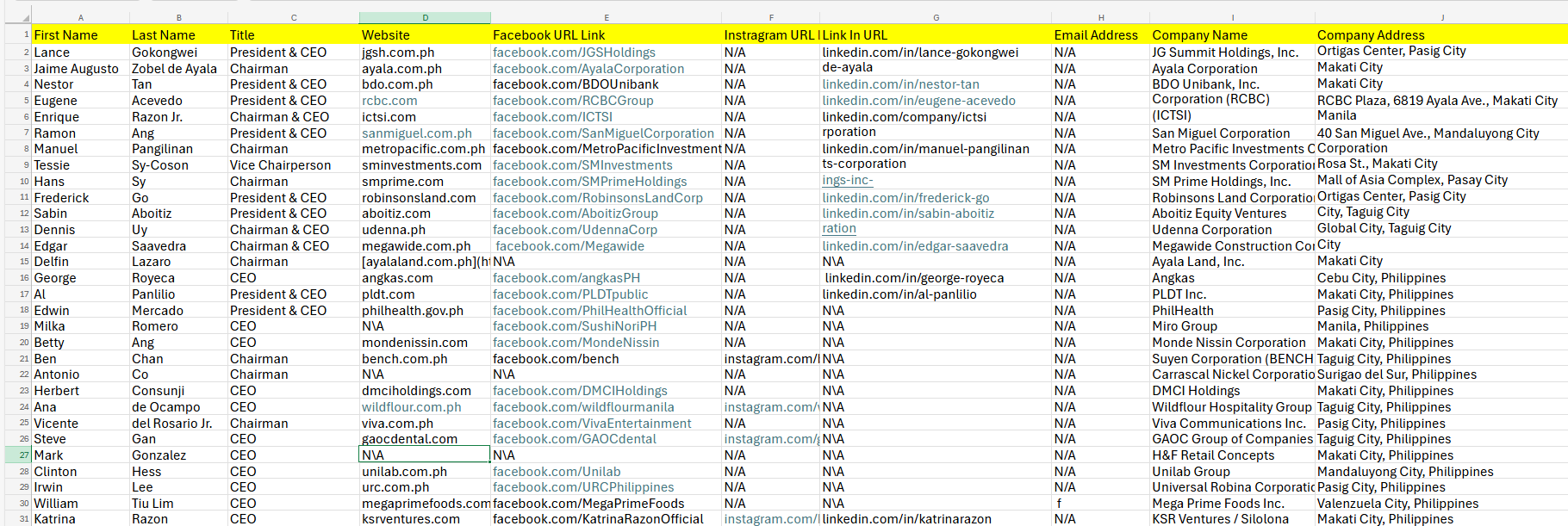Image resolution: width=1568 pixels, height=526 pixels.
Task: Select the 'Surigao del Sur, Philippines' cell
Action: click(1441, 374)
